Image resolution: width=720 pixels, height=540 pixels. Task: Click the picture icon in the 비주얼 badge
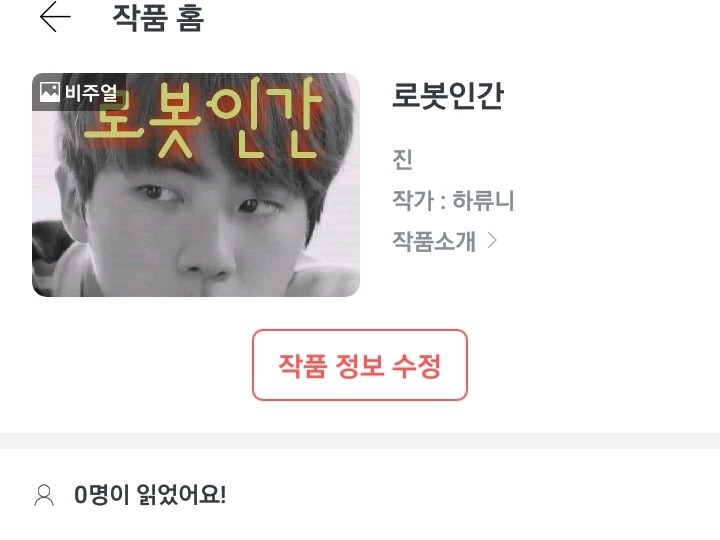tap(50, 92)
